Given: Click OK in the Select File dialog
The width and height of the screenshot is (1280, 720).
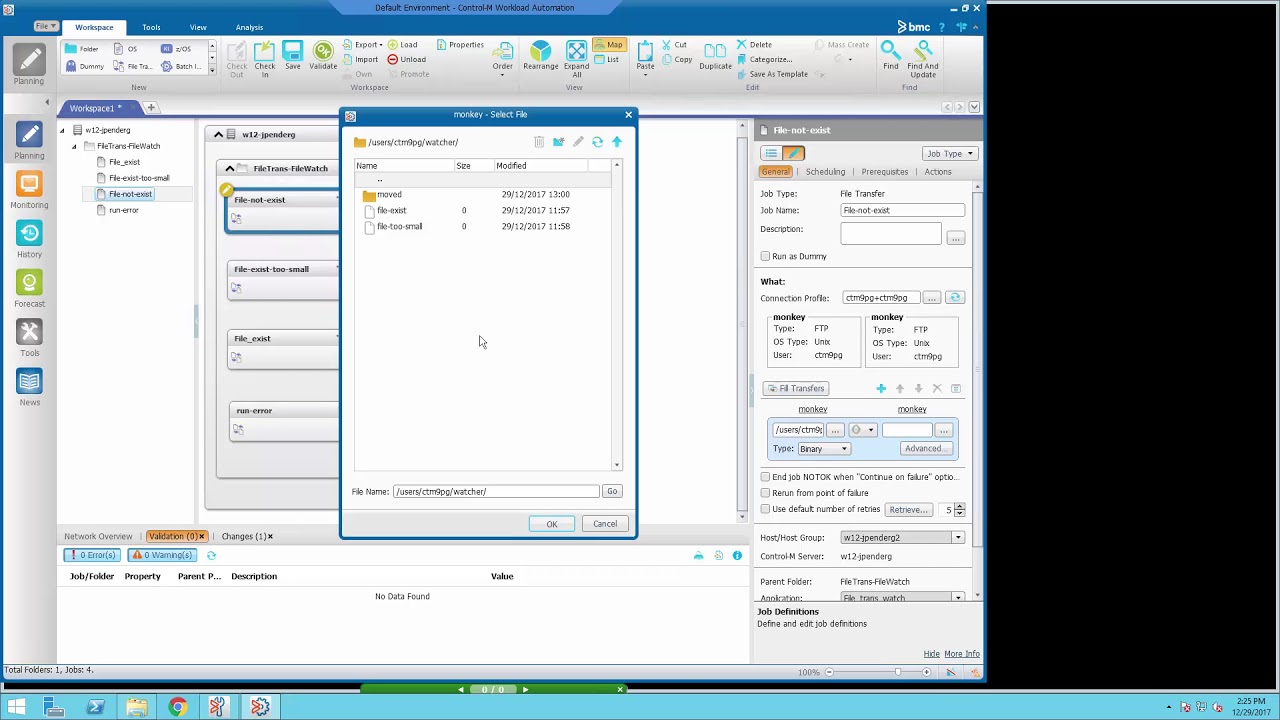Looking at the screenshot, I should [552, 524].
